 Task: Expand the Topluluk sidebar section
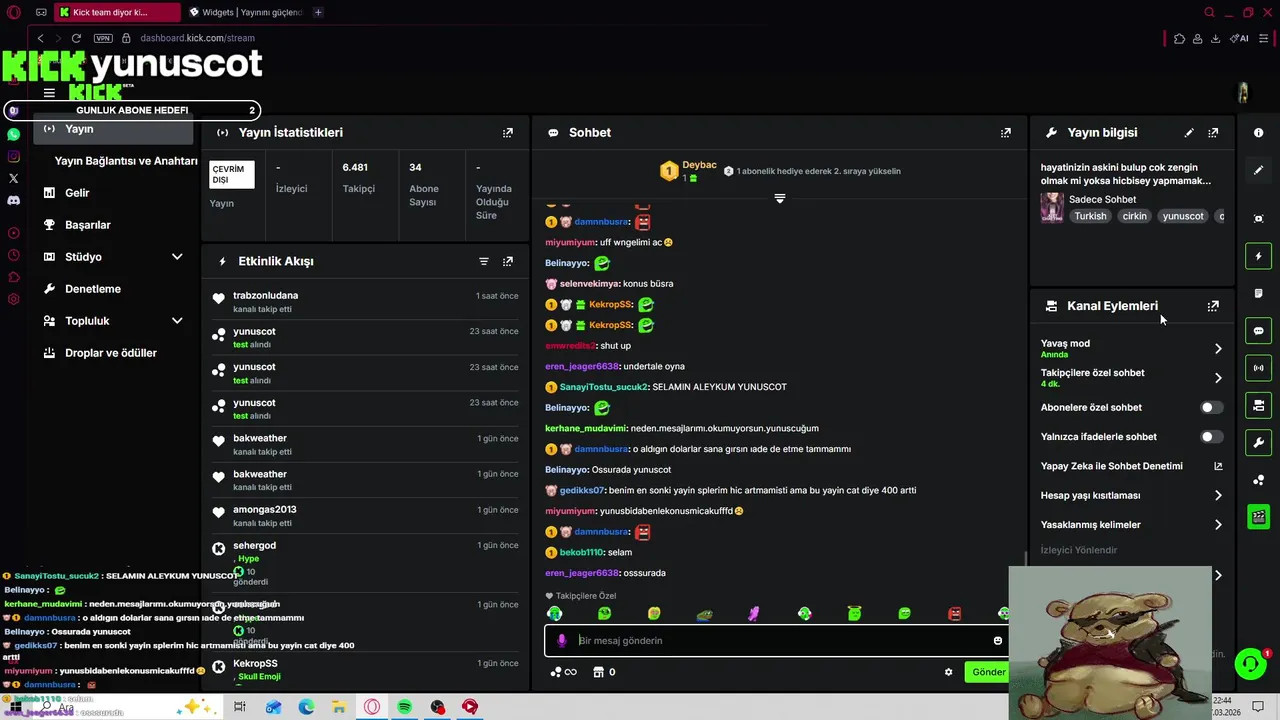(x=177, y=321)
